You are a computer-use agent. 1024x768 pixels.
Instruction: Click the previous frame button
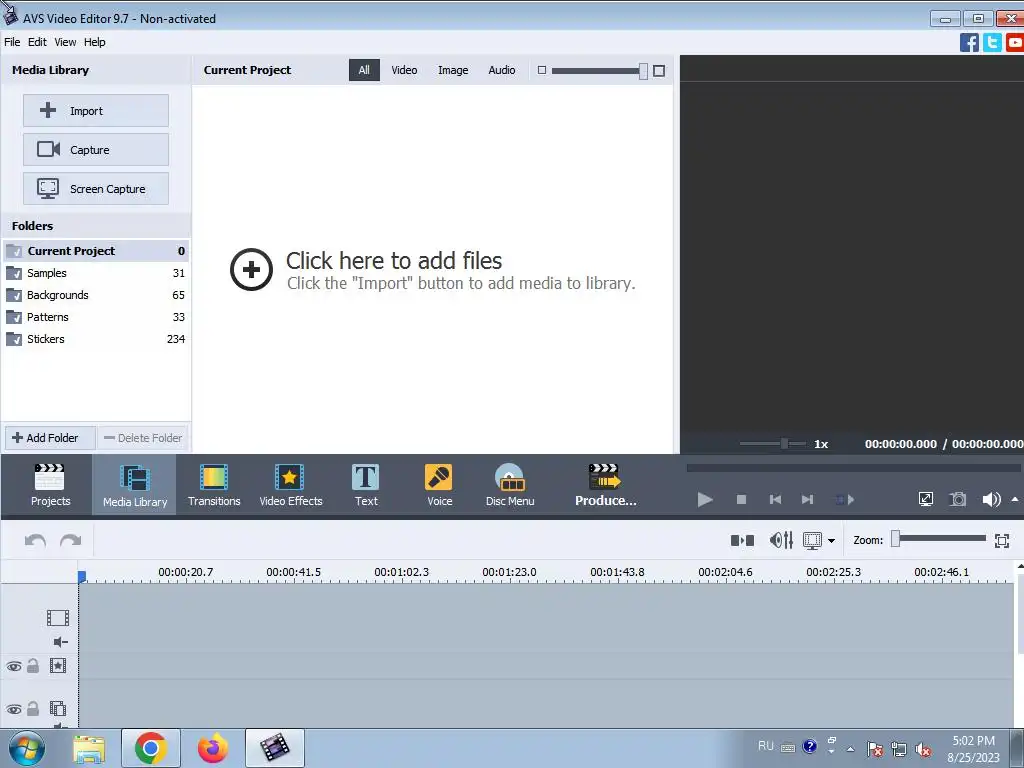(x=775, y=500)
